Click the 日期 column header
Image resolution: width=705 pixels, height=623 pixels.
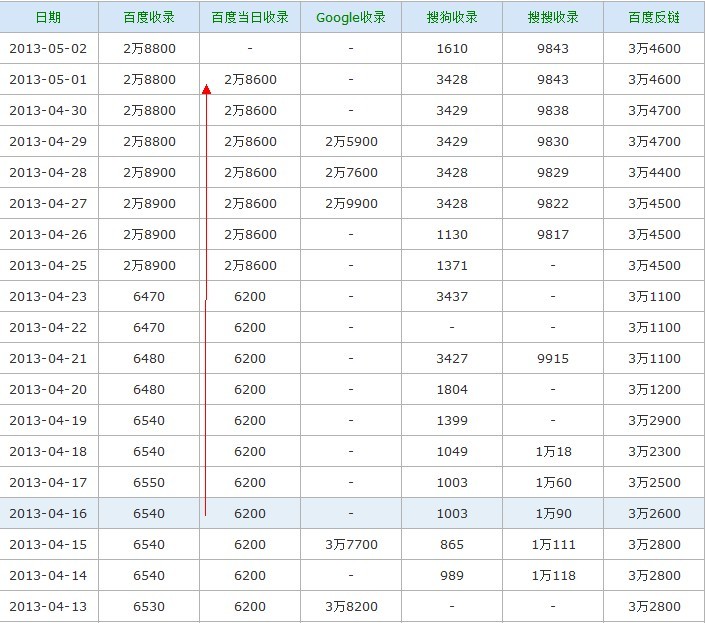(x=48, y=17)
